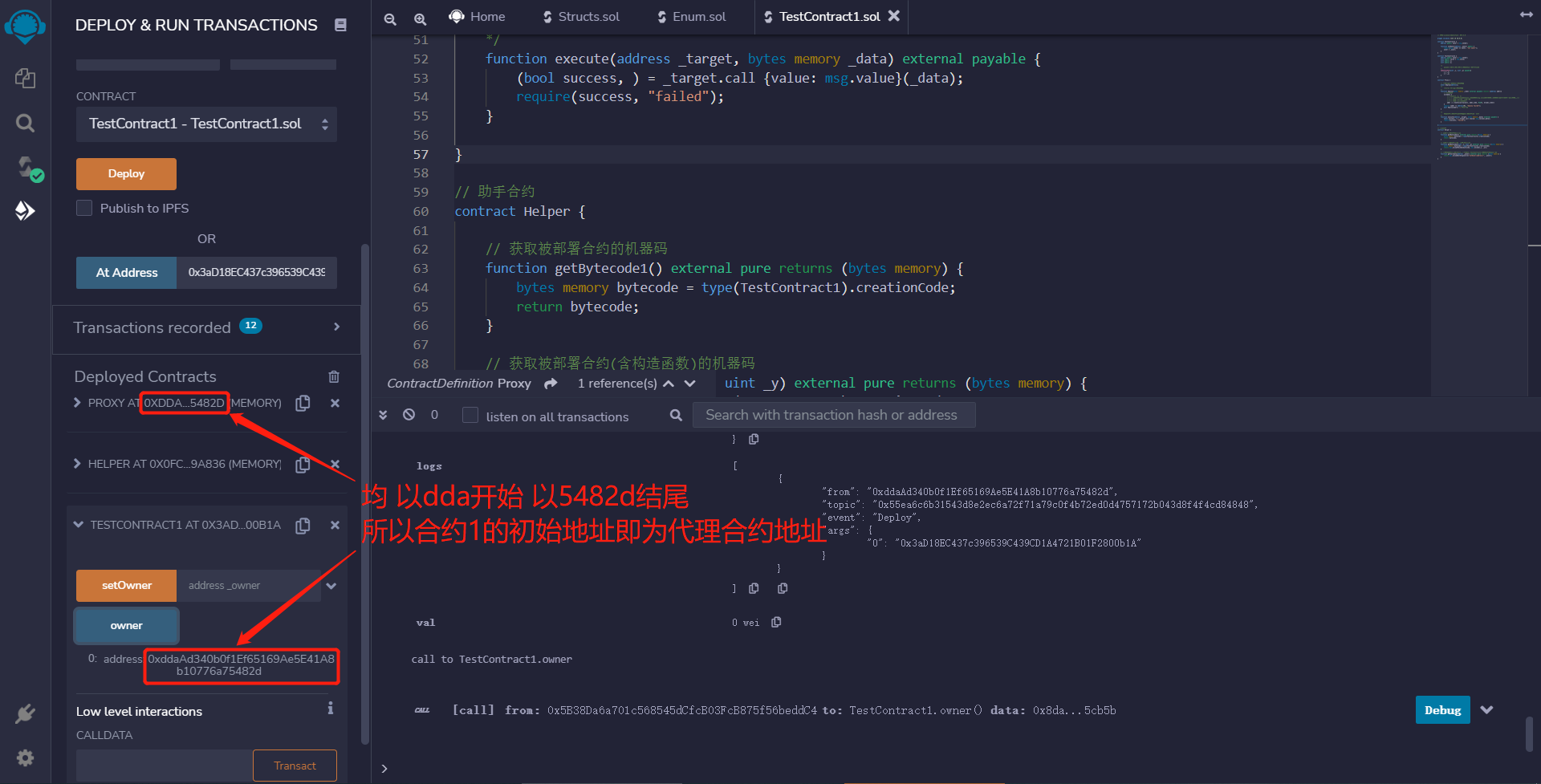
Task: Clear the terminal console
Action: point(409,415)
